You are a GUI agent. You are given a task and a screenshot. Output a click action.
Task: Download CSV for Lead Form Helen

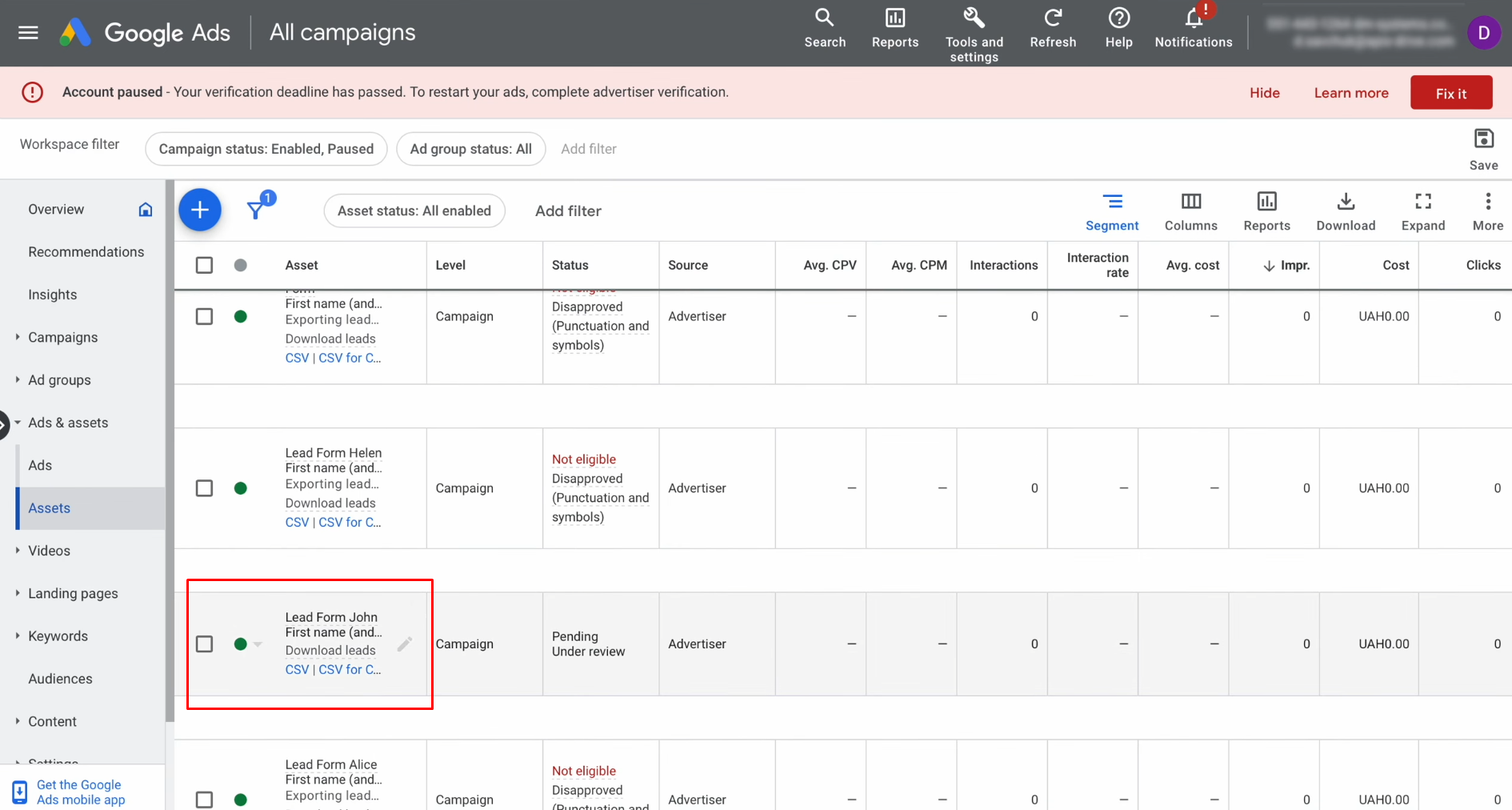(x=297, y=522)
